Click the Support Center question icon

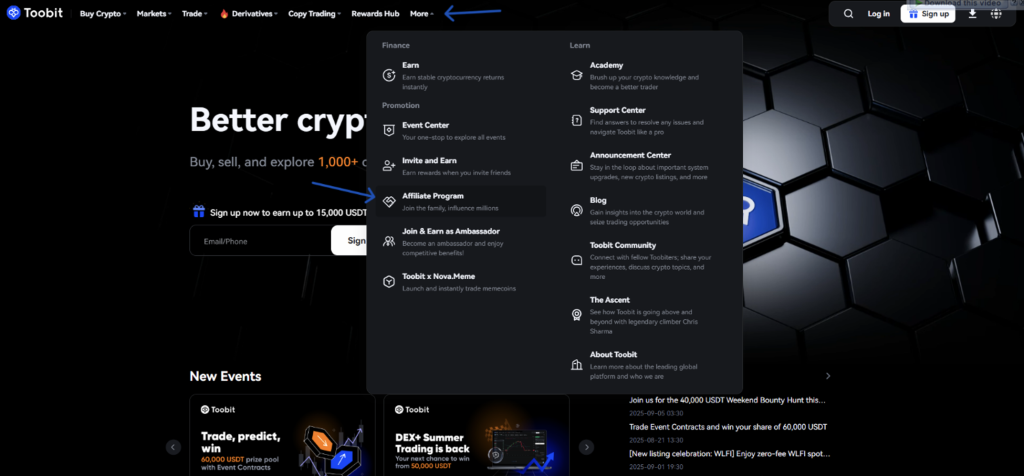[577, 120]
